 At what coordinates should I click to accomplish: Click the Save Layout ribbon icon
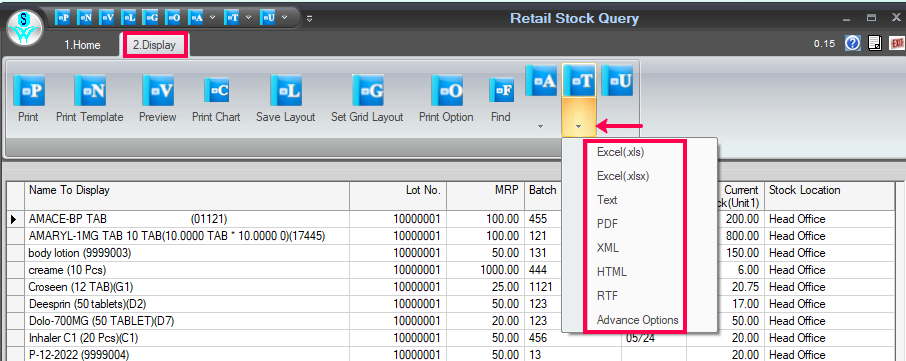click(285, 91)
